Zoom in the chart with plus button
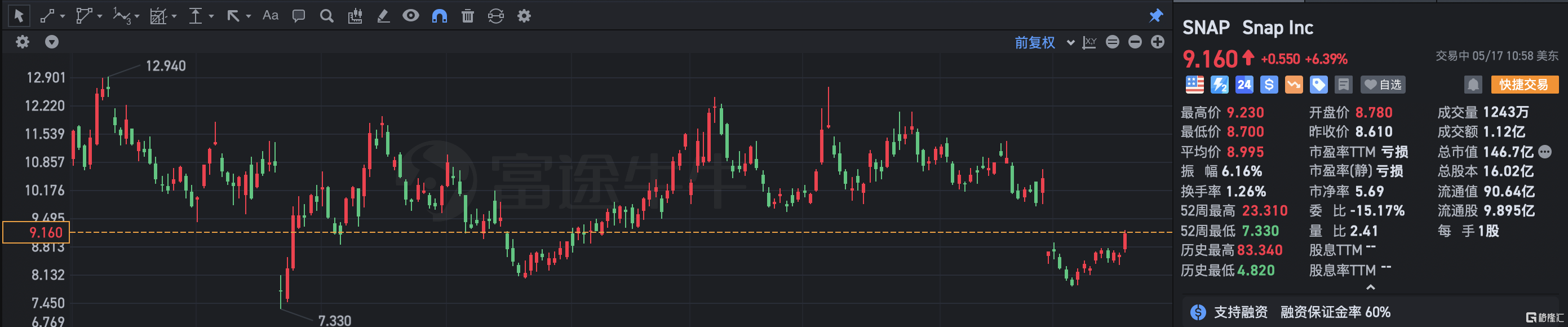Image resolution: width=1568 pixels, height=327 pixels. 1158,42
